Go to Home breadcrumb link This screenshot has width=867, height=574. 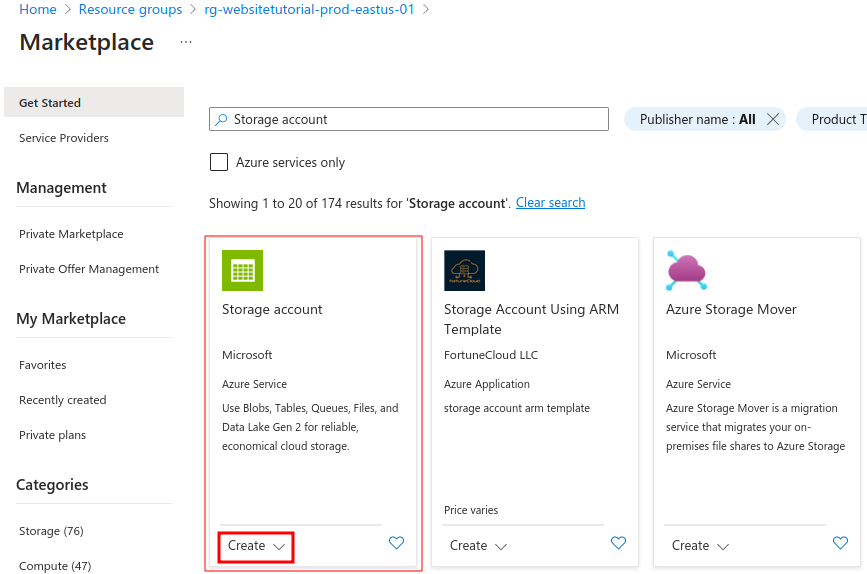click(38, 9)
